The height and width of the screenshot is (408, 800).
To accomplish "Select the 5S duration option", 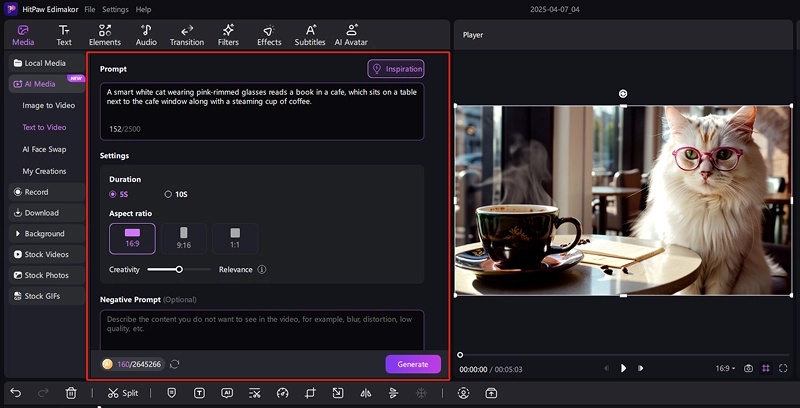I will 120,194.
